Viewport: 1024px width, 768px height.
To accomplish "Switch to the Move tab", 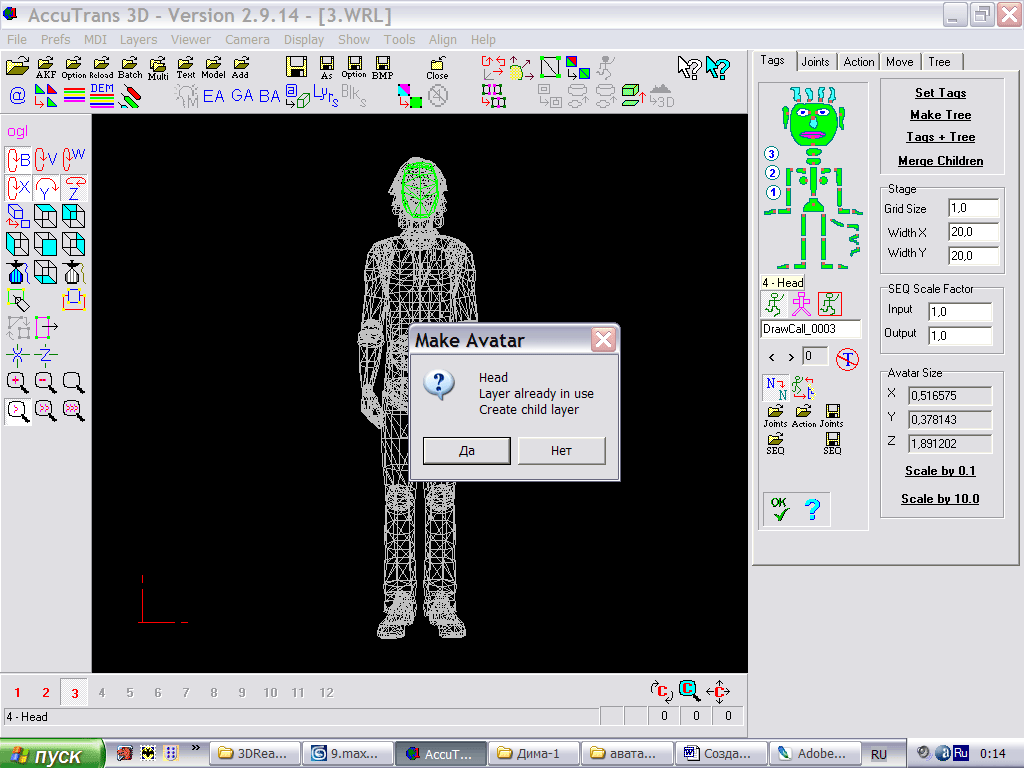I will [x=900, y=61].
